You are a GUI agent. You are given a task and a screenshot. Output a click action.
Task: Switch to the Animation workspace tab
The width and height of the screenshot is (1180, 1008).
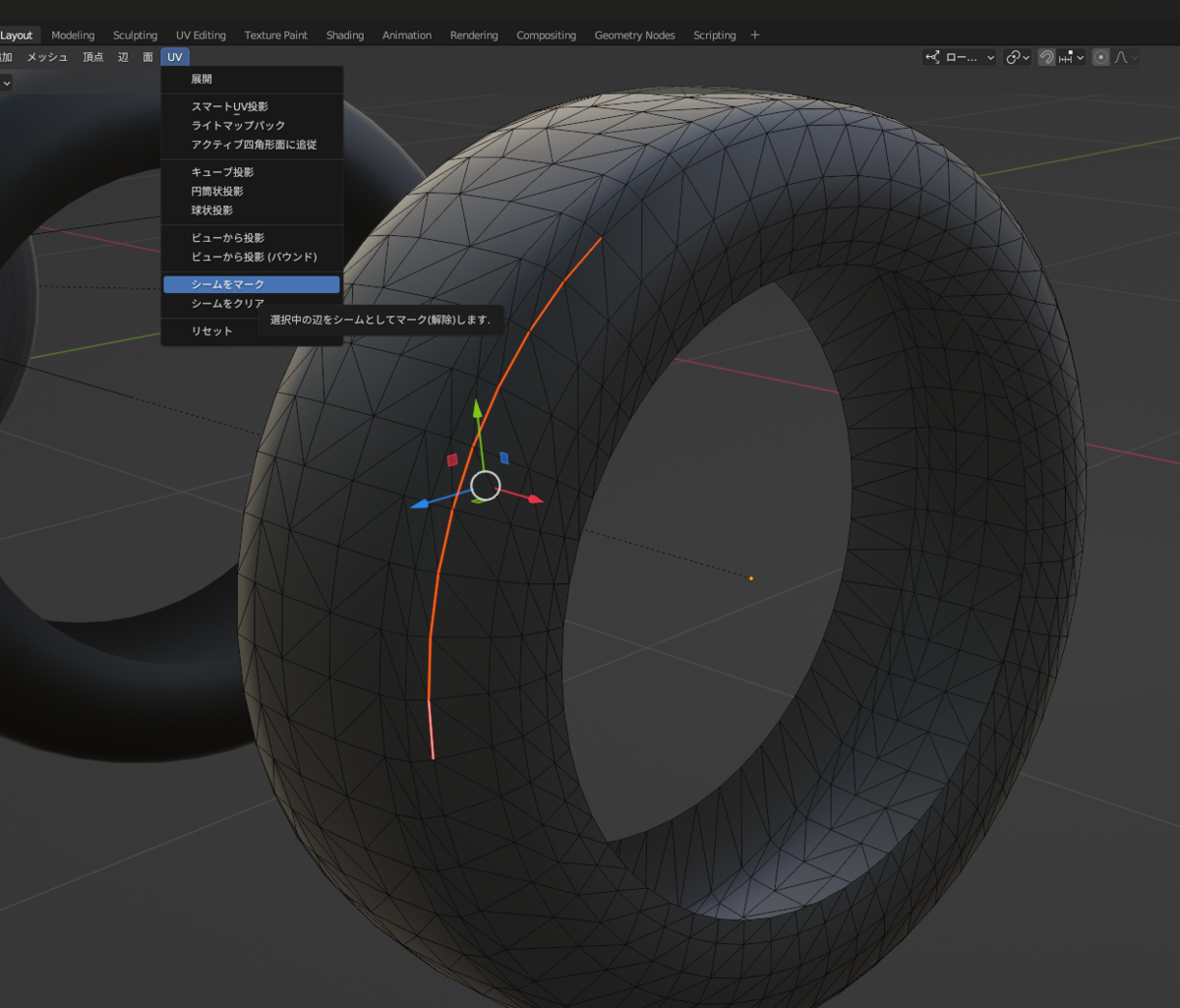tap(407, 34)
